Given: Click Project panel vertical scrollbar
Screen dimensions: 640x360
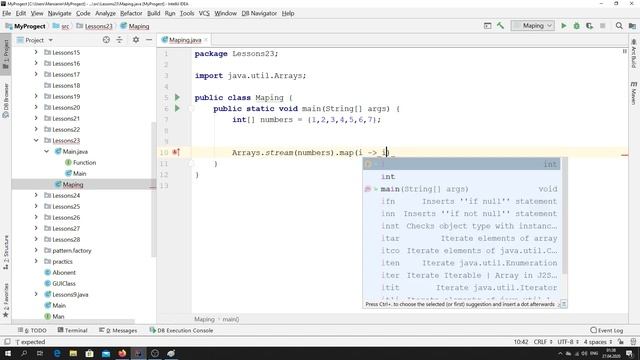Looking at the screenshot, I should tap(154, 189).
